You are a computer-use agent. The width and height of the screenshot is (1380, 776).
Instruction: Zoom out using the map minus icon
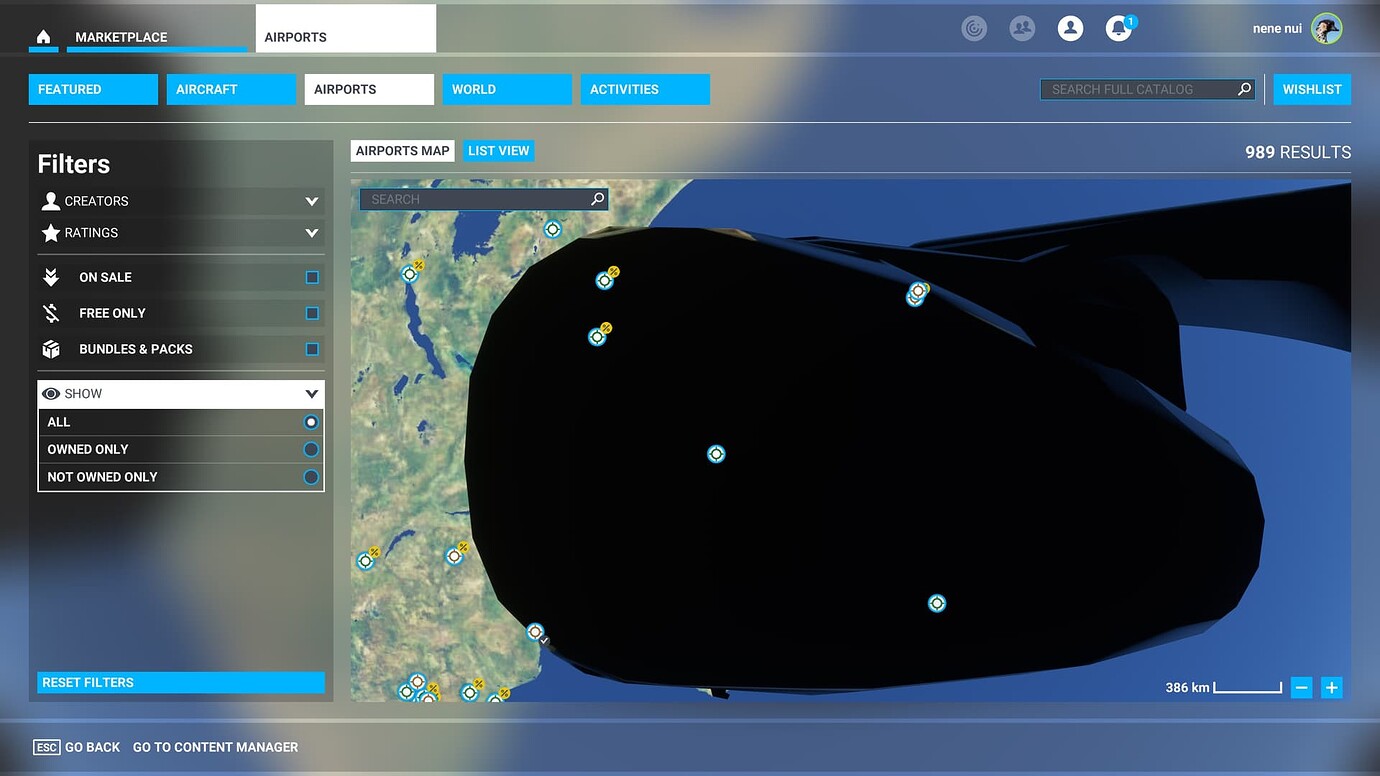[x=1301, y=687]
